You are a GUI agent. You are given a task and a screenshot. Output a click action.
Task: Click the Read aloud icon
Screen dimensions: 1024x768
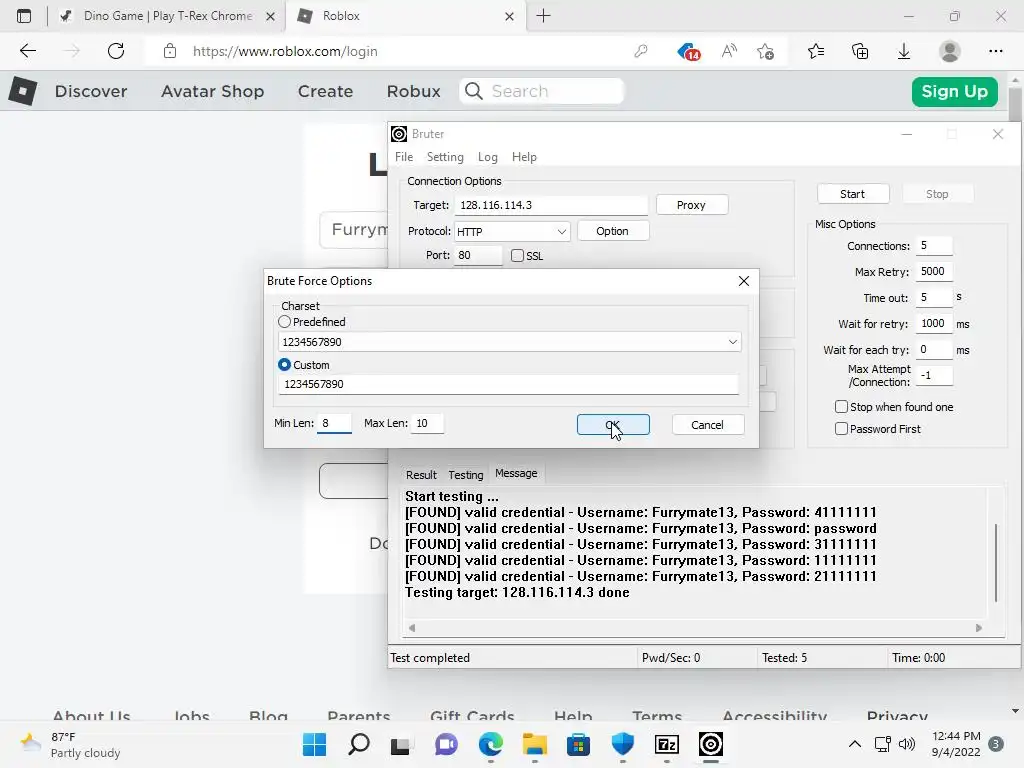coord(729,51)
